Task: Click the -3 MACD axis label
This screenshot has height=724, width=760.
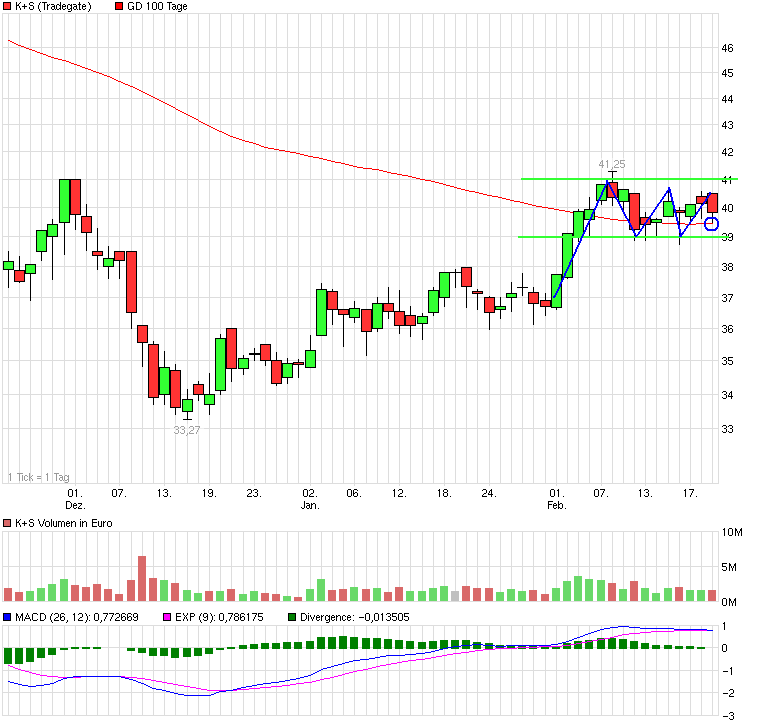Action: (728, 716)
